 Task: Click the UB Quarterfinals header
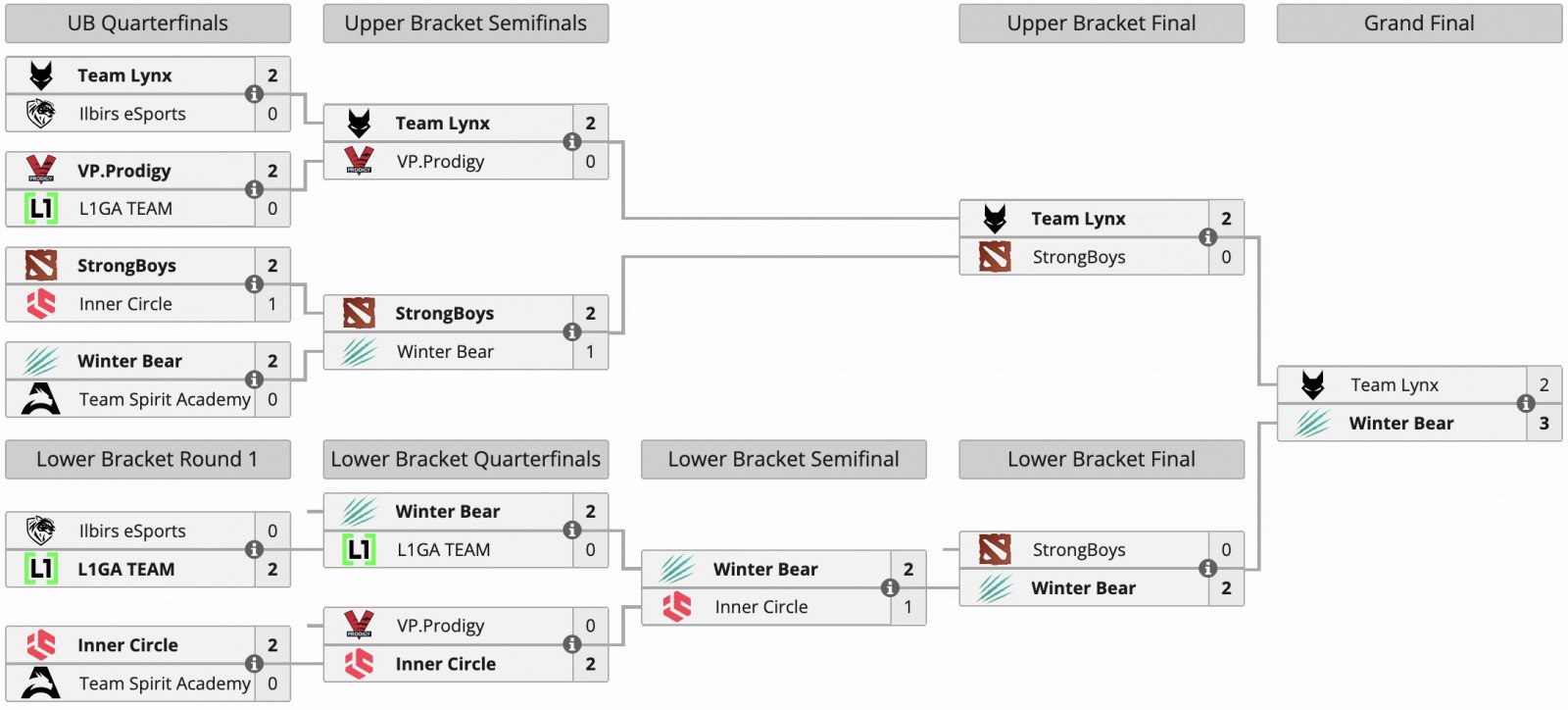[x=148, y=24]
